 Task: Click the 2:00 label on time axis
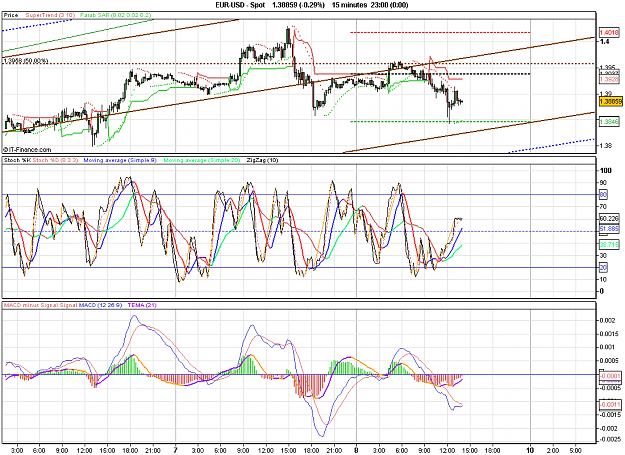552,451
